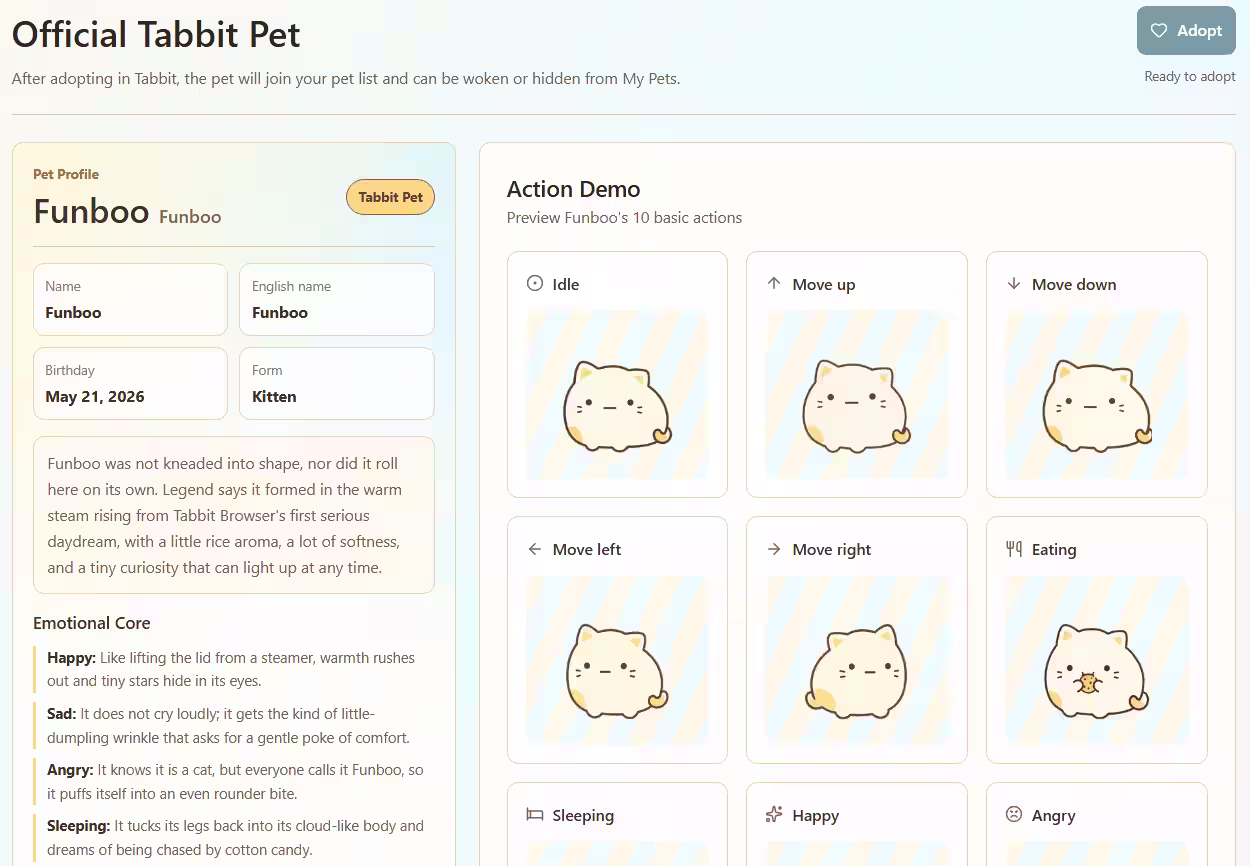This screenshot has width=1250, height=866.
Task: Choose the Move right animation preview
Action: click(x=857, y=660)
